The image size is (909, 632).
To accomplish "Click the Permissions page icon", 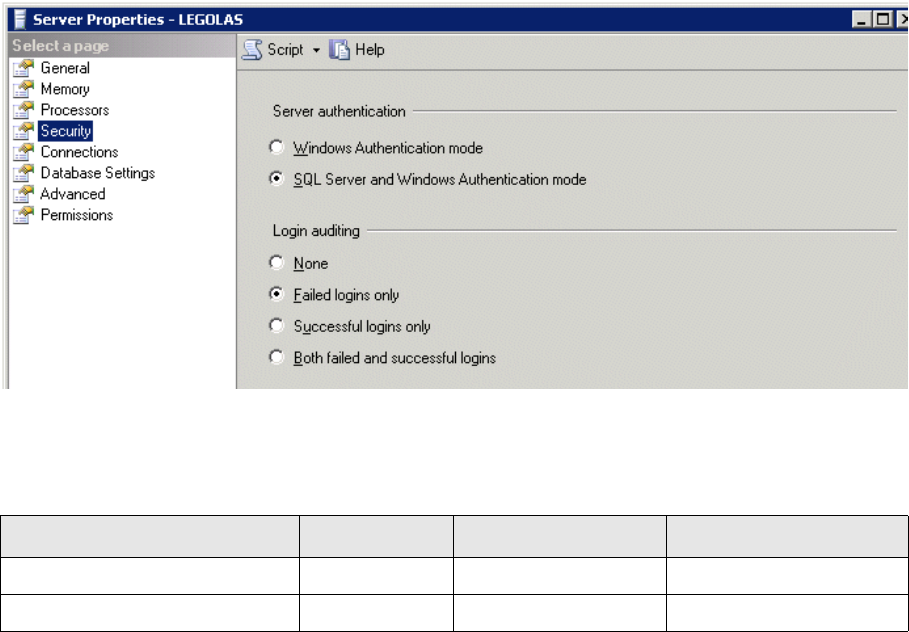I will tap(23, 215).
